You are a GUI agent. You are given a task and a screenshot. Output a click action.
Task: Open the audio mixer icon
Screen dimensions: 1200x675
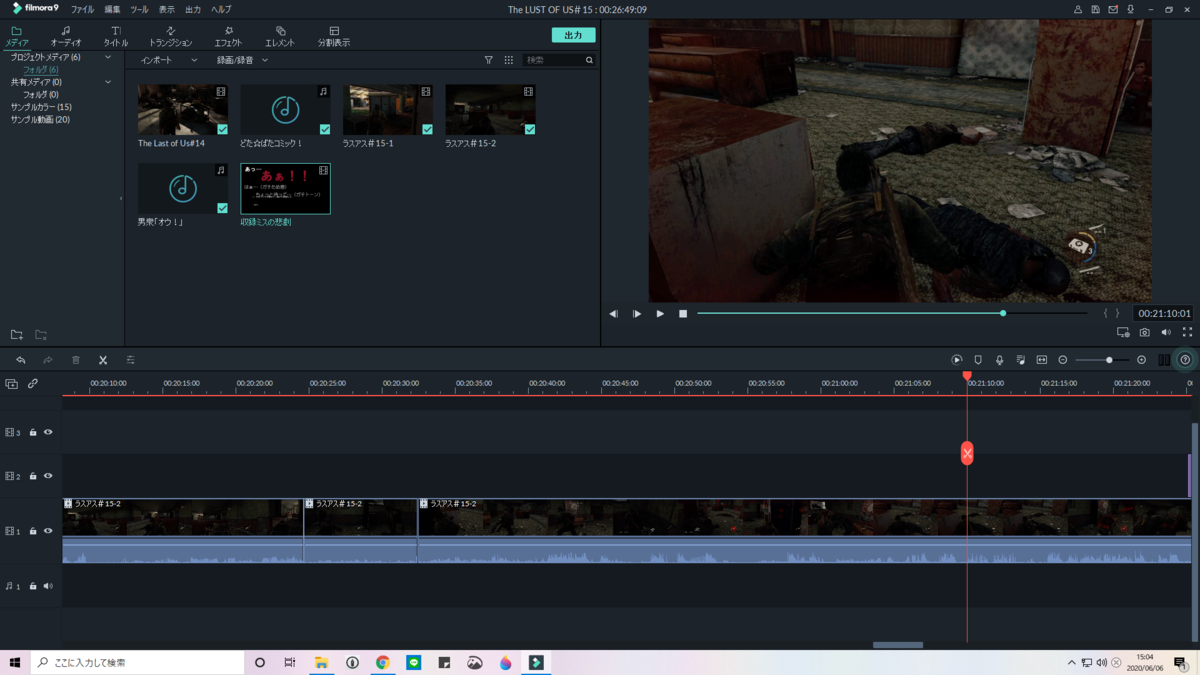(1020, 360)
